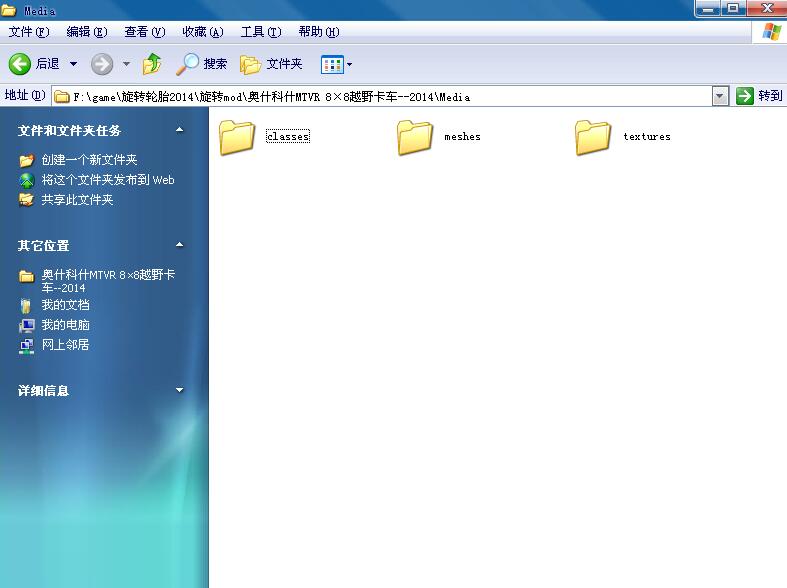Open the 工具(T) menu
This screenshot has width=787, height=588.
click(x=261, y=32)
